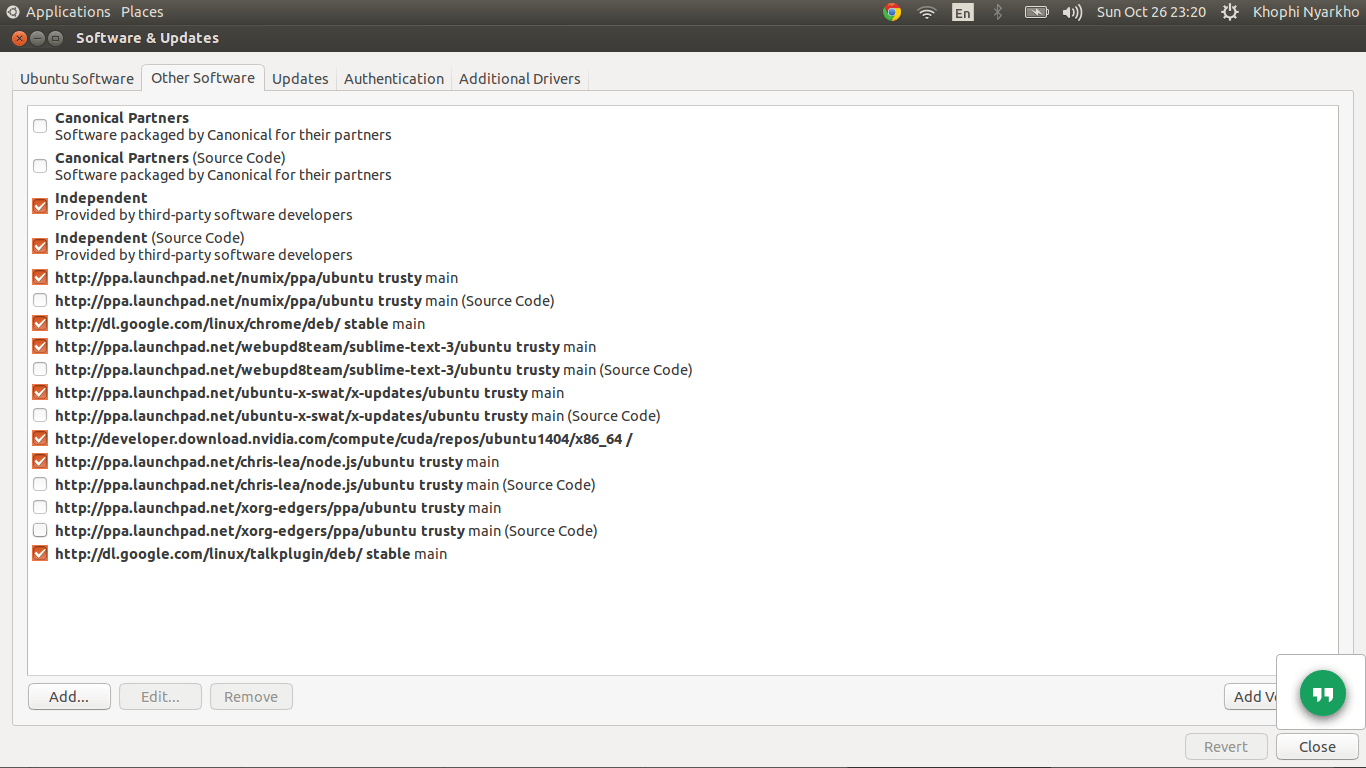Click the Bluetooth indicator icon
Image resolution: width=1366 pixels, height=768 pixels.
pos(997,12)
